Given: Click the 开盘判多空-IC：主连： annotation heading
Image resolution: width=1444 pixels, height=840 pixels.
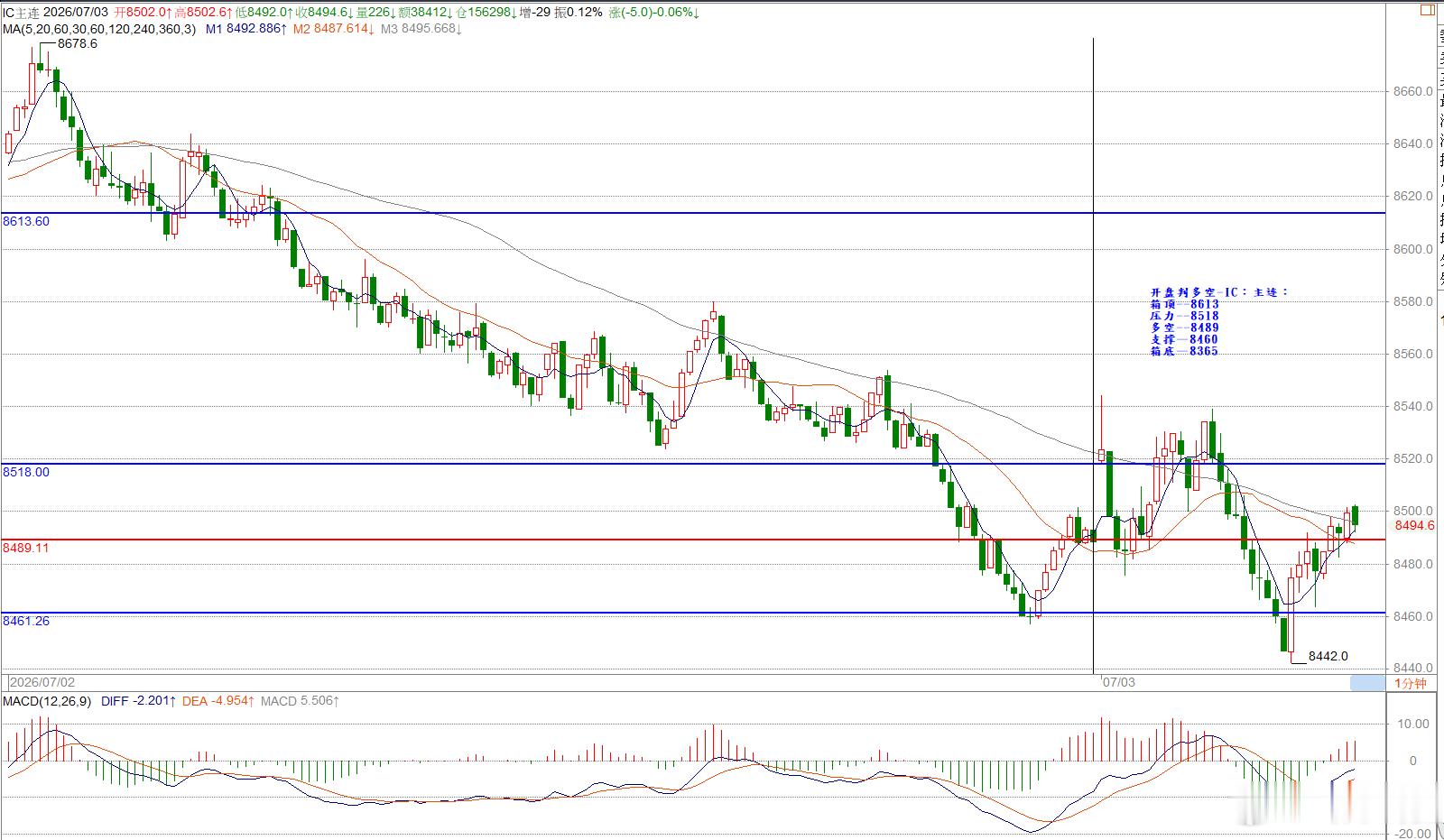Looking at the screenshot, I should [x=1219, y=292].
